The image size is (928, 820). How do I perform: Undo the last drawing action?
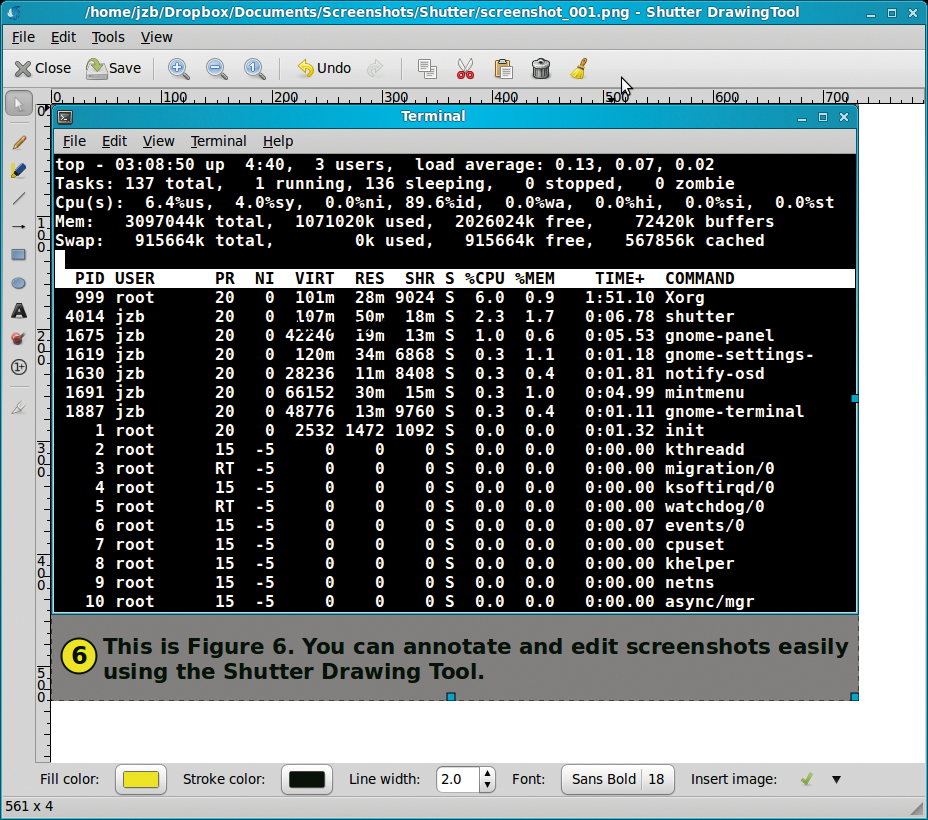click(x=324, y=69)
